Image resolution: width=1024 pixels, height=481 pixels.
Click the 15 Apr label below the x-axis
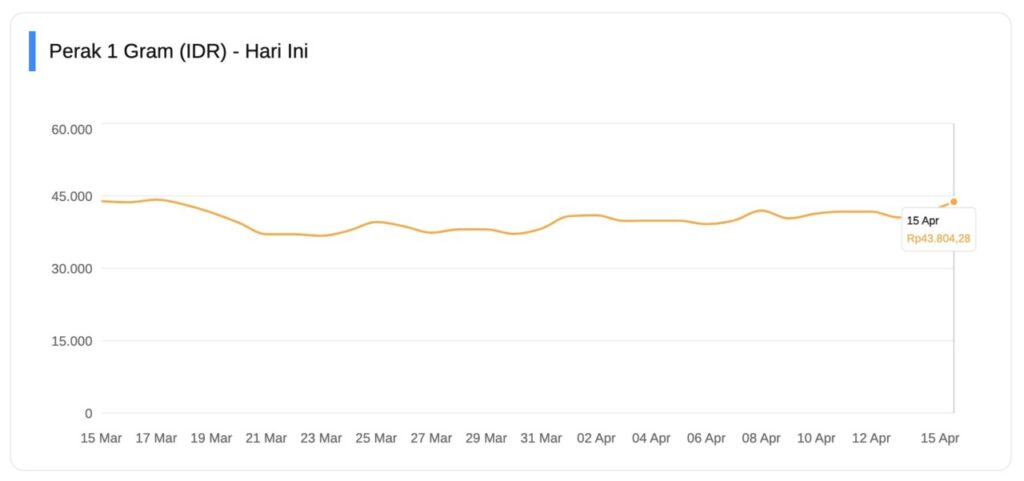(x=940, y=438)
